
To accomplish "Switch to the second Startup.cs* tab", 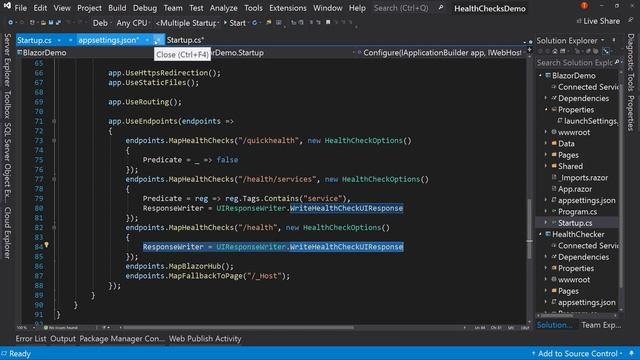I will tap(185, 40).
